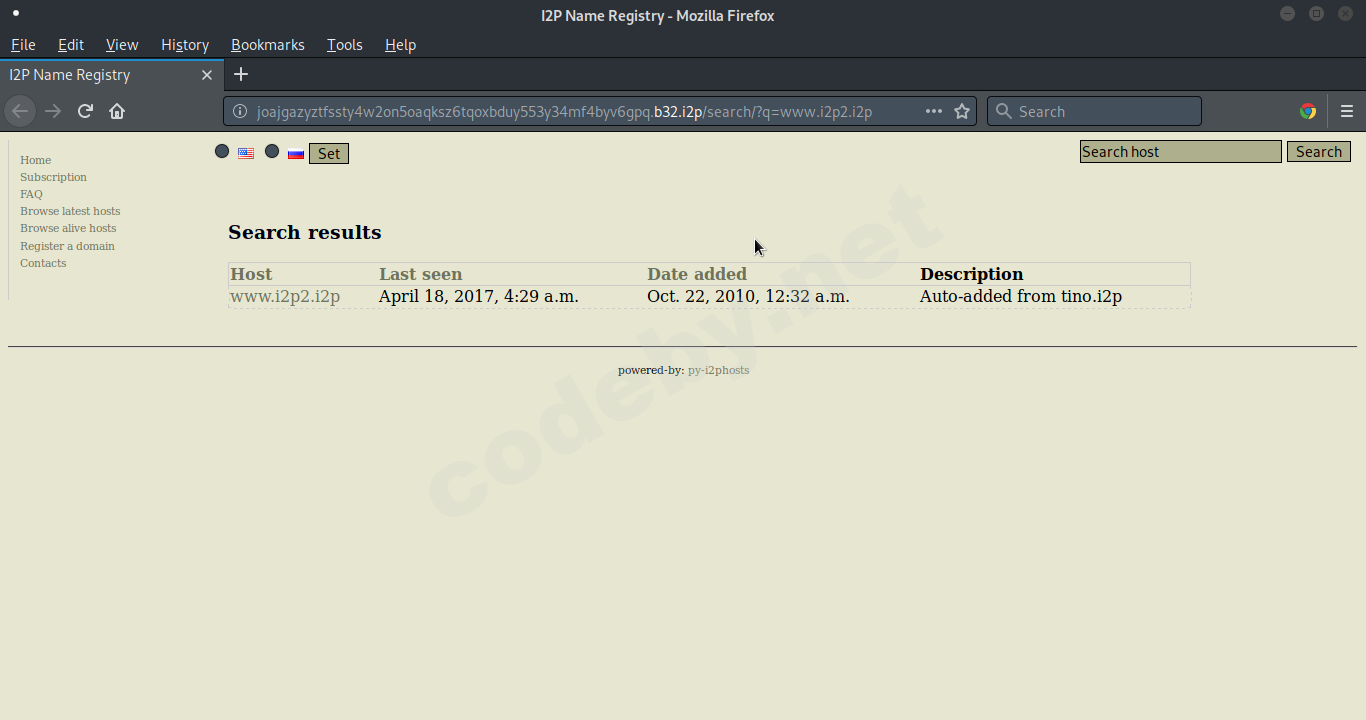This screenshot has height=720, width=1366.
Task: Switch to the I2P Name Registry tab
Action: (x=111, y=75)
